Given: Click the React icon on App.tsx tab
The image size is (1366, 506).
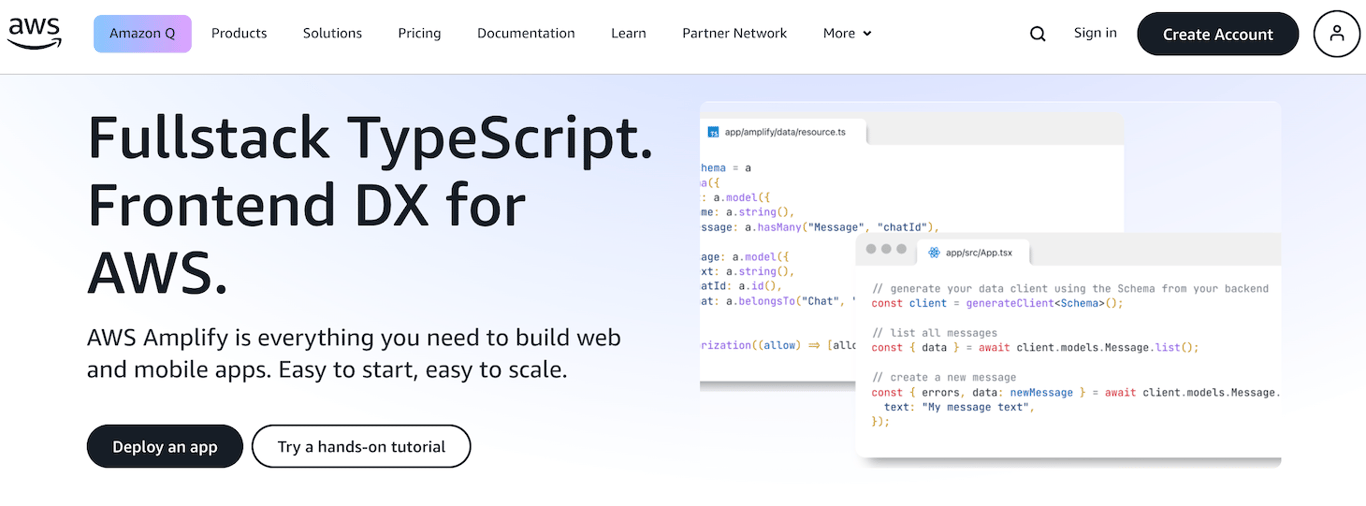Looking at the screenshot, I should 934,253.
